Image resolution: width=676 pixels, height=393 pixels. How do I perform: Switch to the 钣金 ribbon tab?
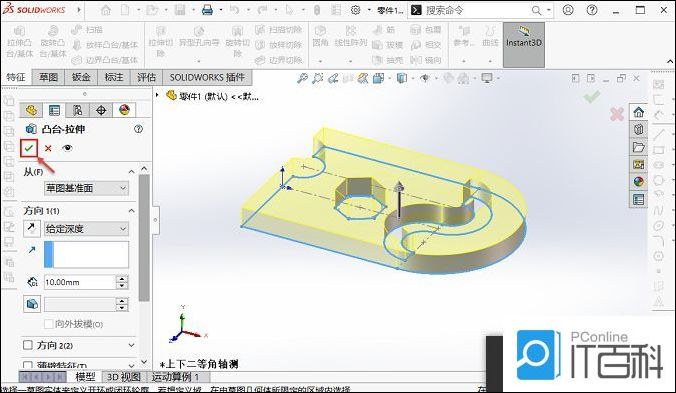pyautogui.click(x=81, y=77)
